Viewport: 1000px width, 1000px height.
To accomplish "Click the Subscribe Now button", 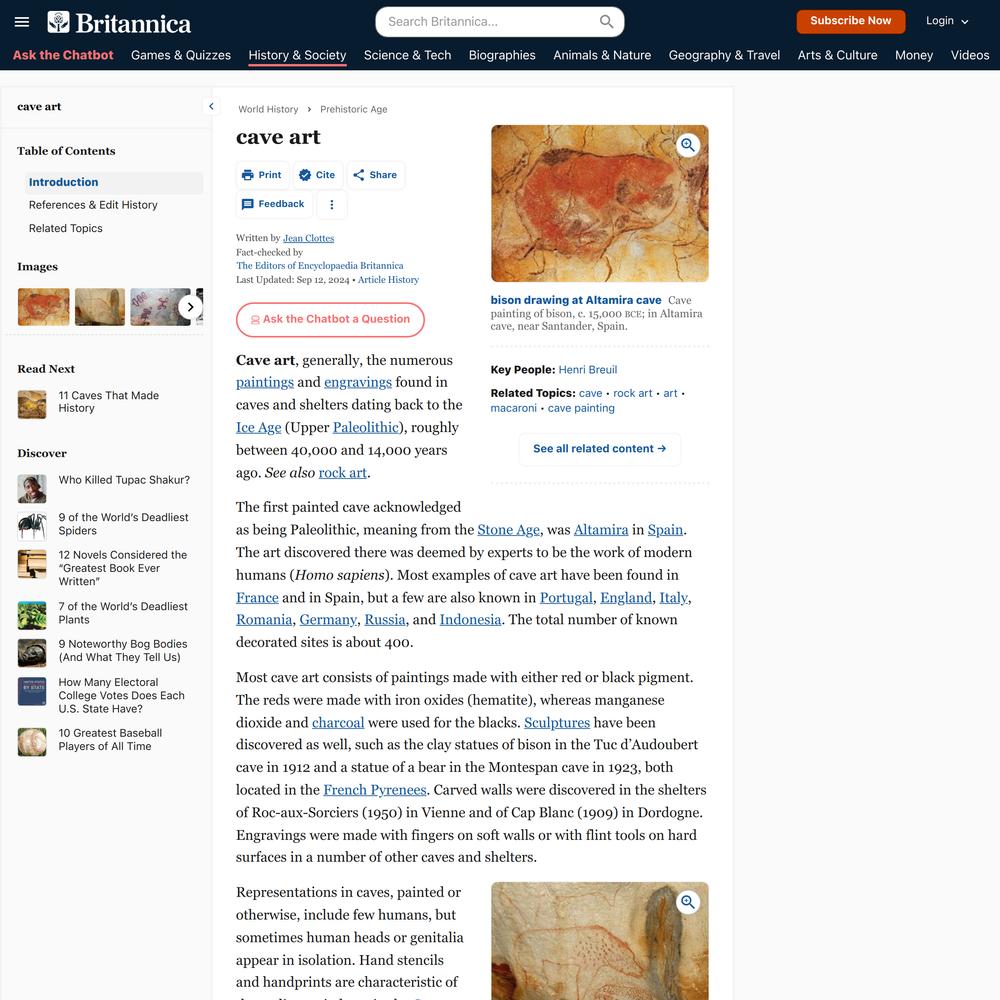I will (x=850, y=21).
